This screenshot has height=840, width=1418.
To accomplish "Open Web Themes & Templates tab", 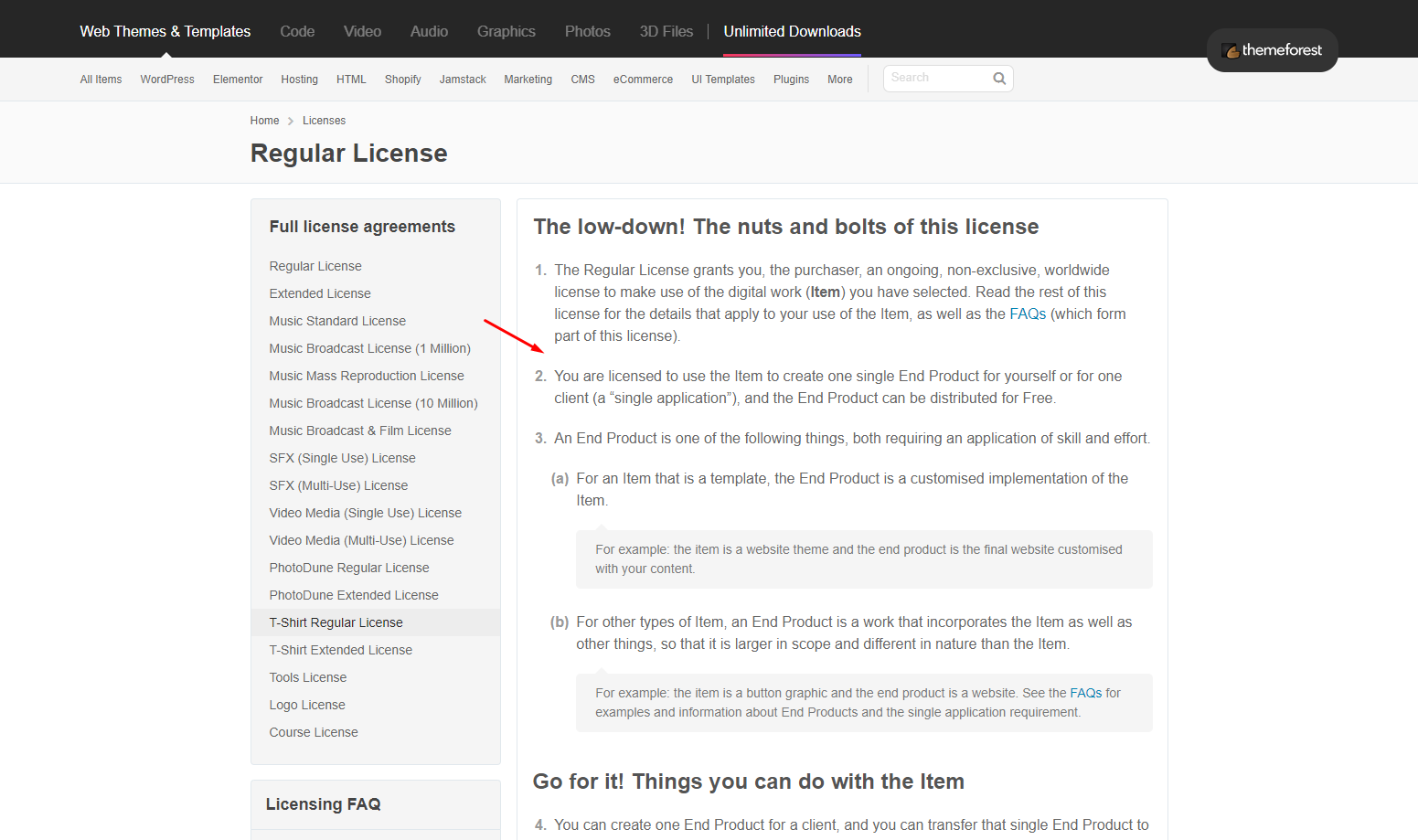I will 165,31.
